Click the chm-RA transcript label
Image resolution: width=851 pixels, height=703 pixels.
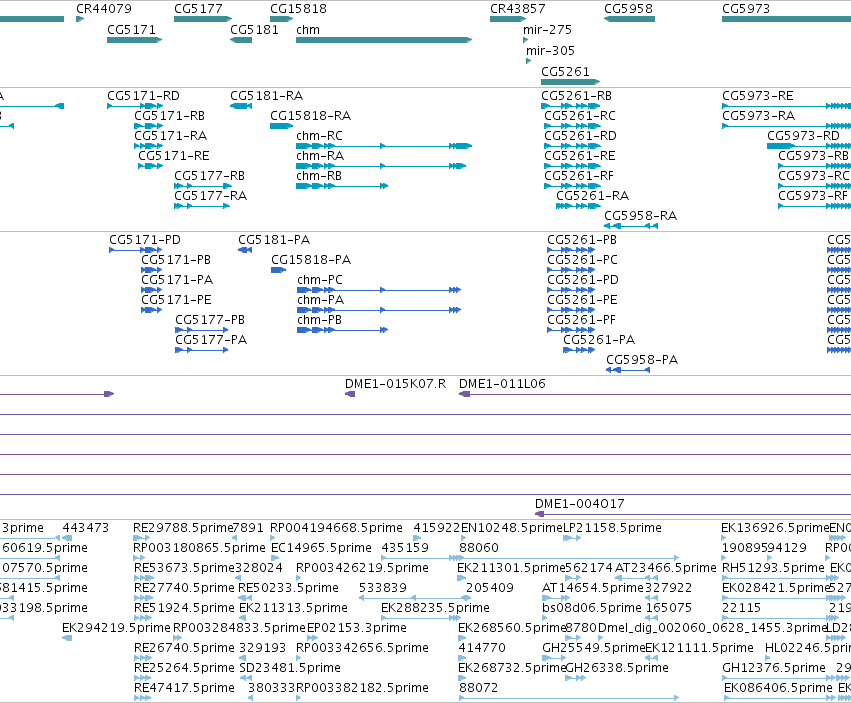(x=320, y=156)
